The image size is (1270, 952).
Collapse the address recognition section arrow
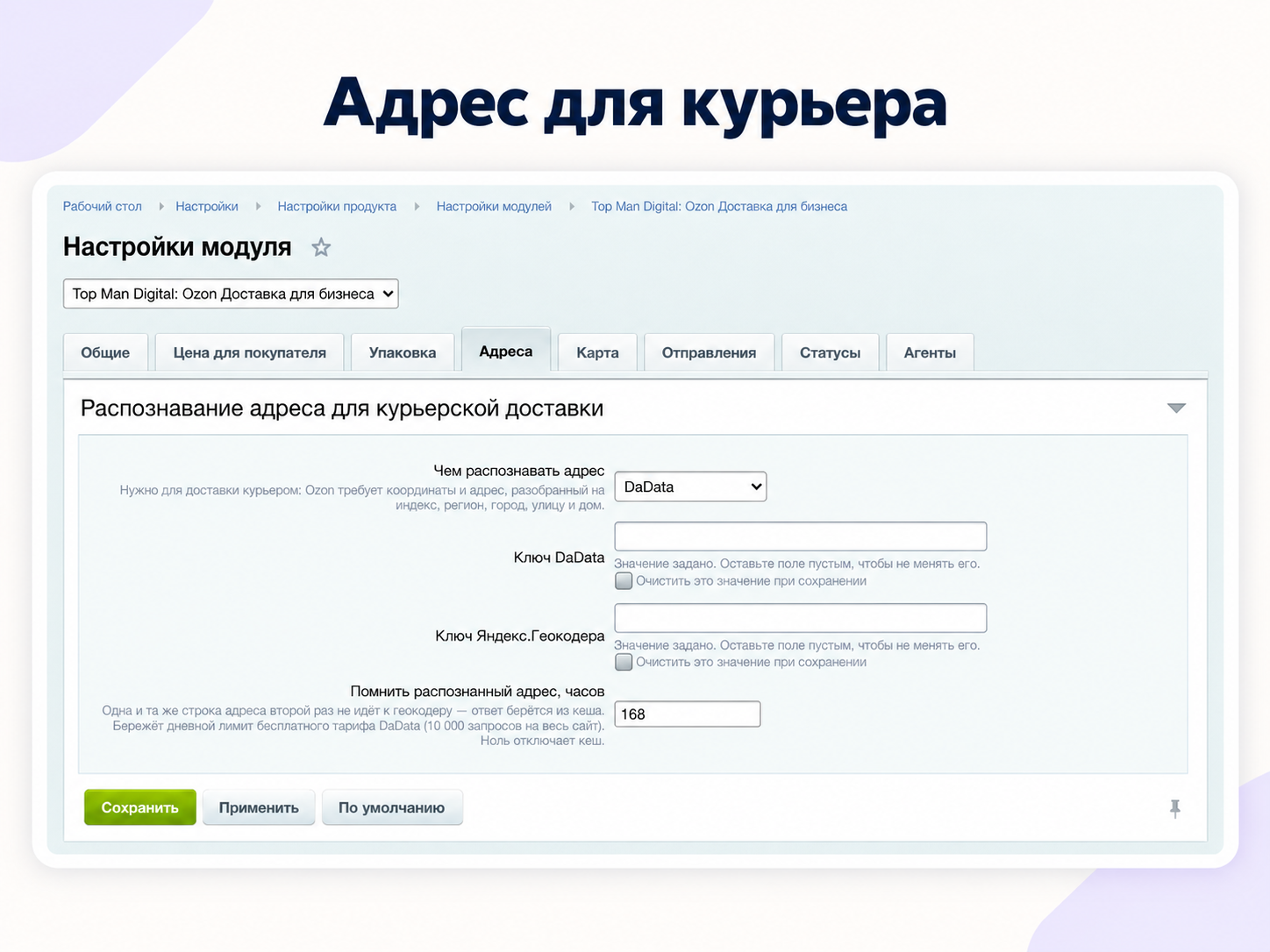1176,409
